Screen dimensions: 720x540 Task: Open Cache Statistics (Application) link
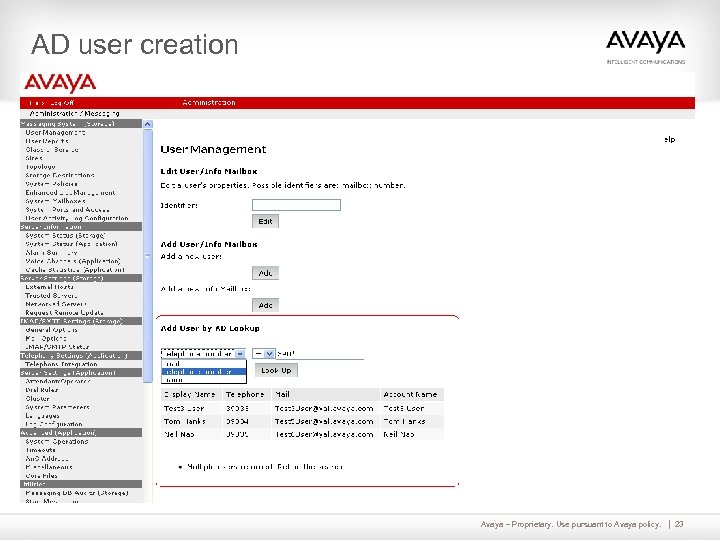coord(75,270)
